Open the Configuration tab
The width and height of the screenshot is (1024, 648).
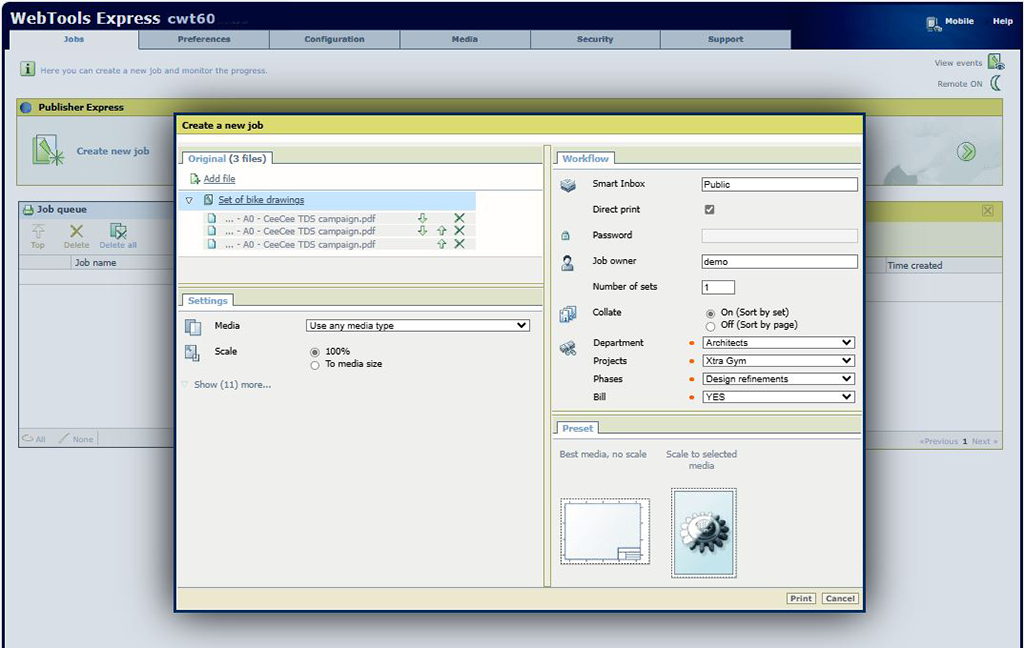334,40
